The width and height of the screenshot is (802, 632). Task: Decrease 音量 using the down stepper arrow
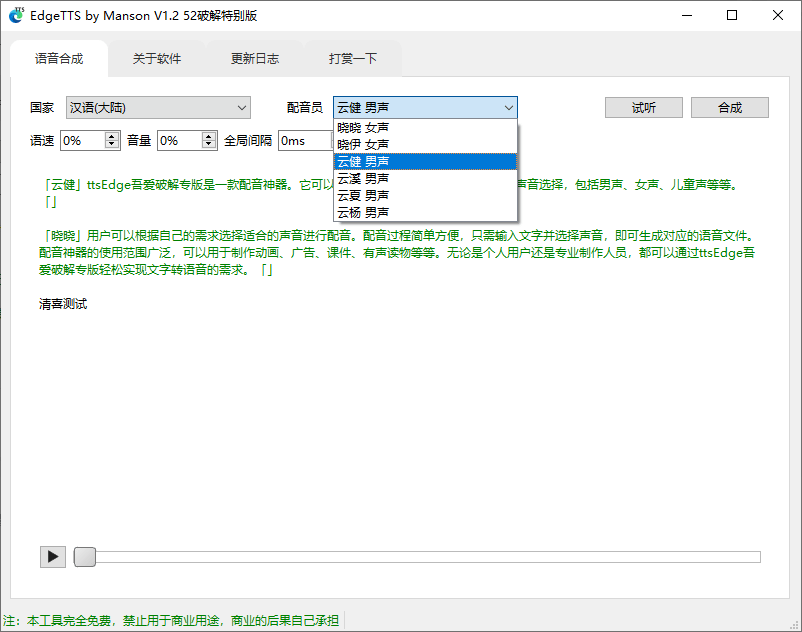tap(208, 145)
